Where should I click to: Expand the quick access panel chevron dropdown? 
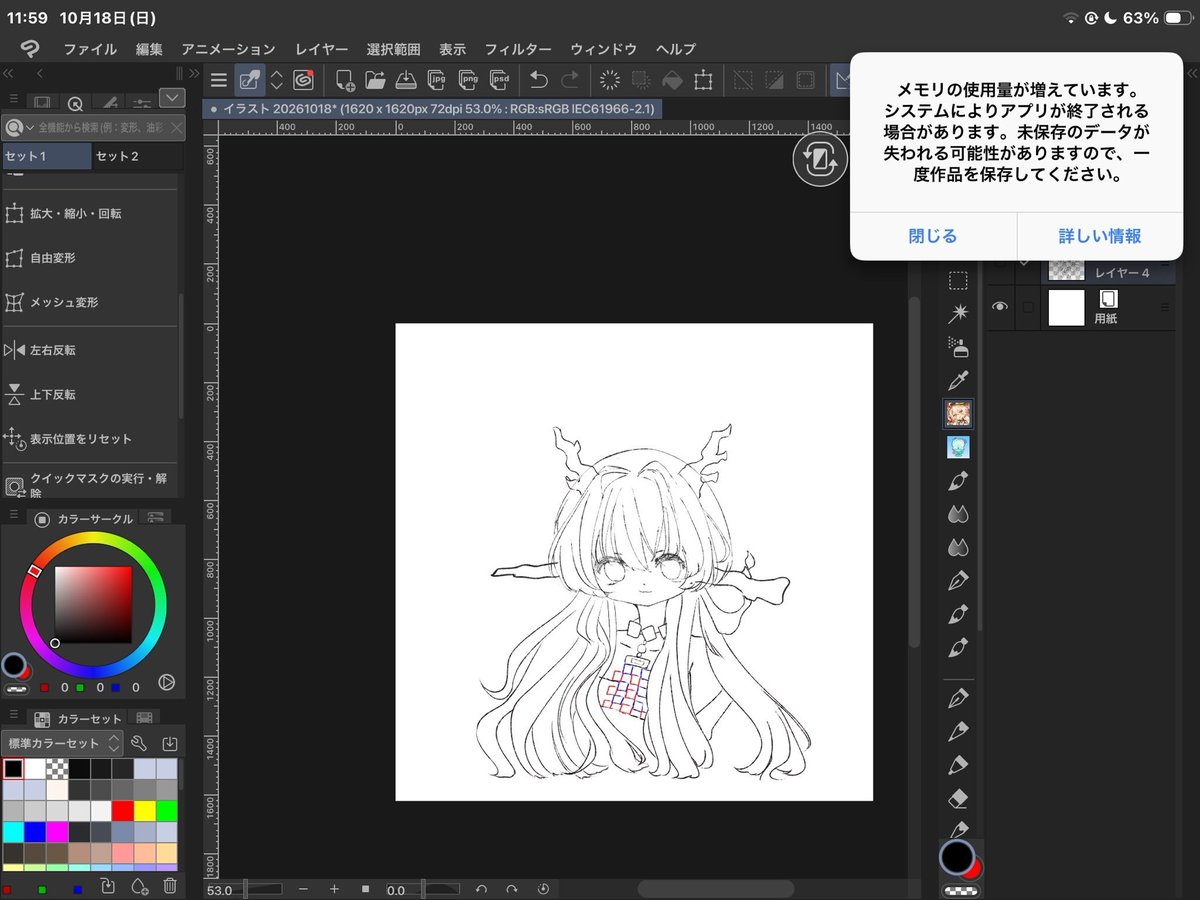pos(172,98)
